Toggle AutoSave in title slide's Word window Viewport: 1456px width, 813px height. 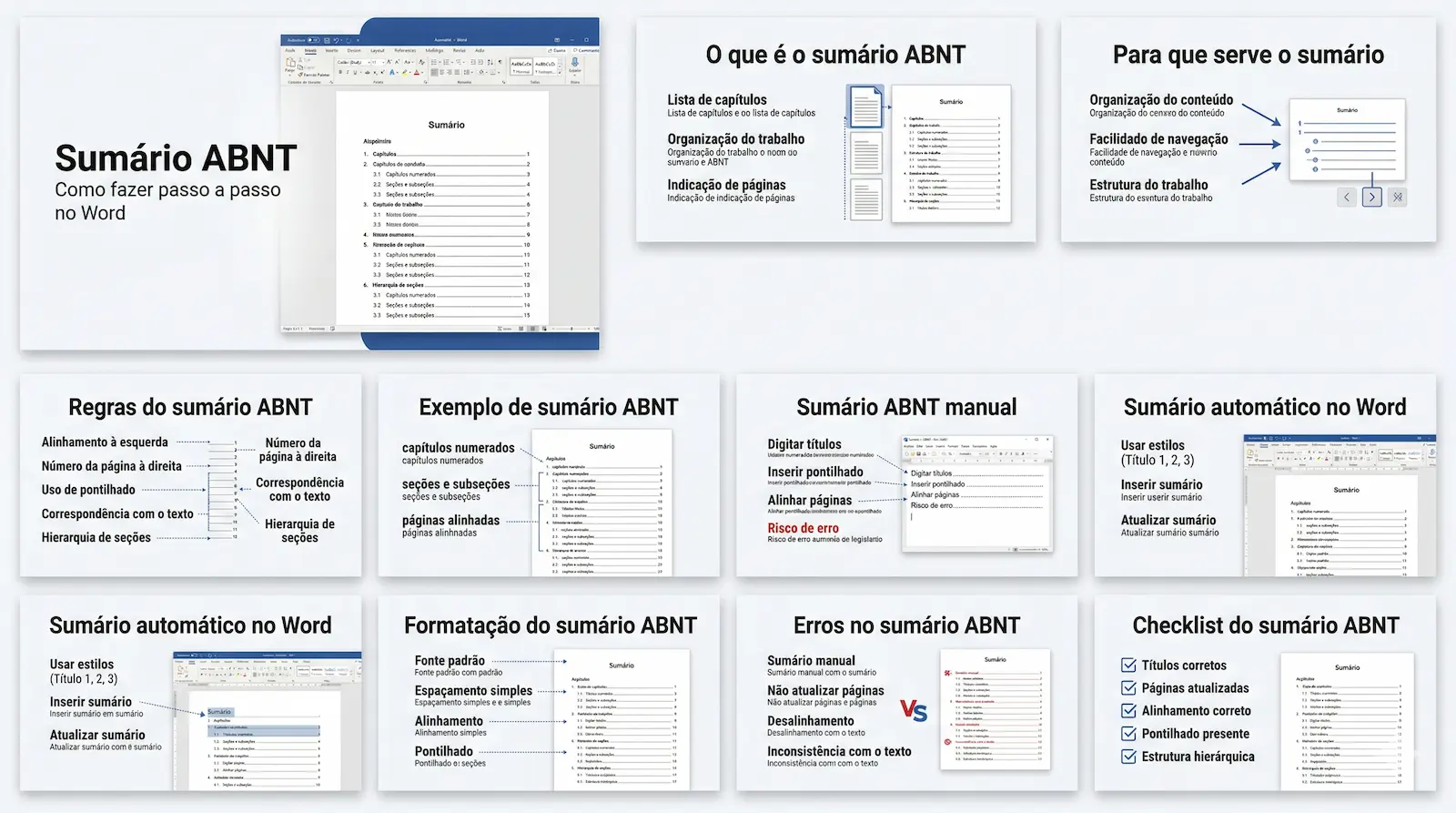click(x=313, y=40)
